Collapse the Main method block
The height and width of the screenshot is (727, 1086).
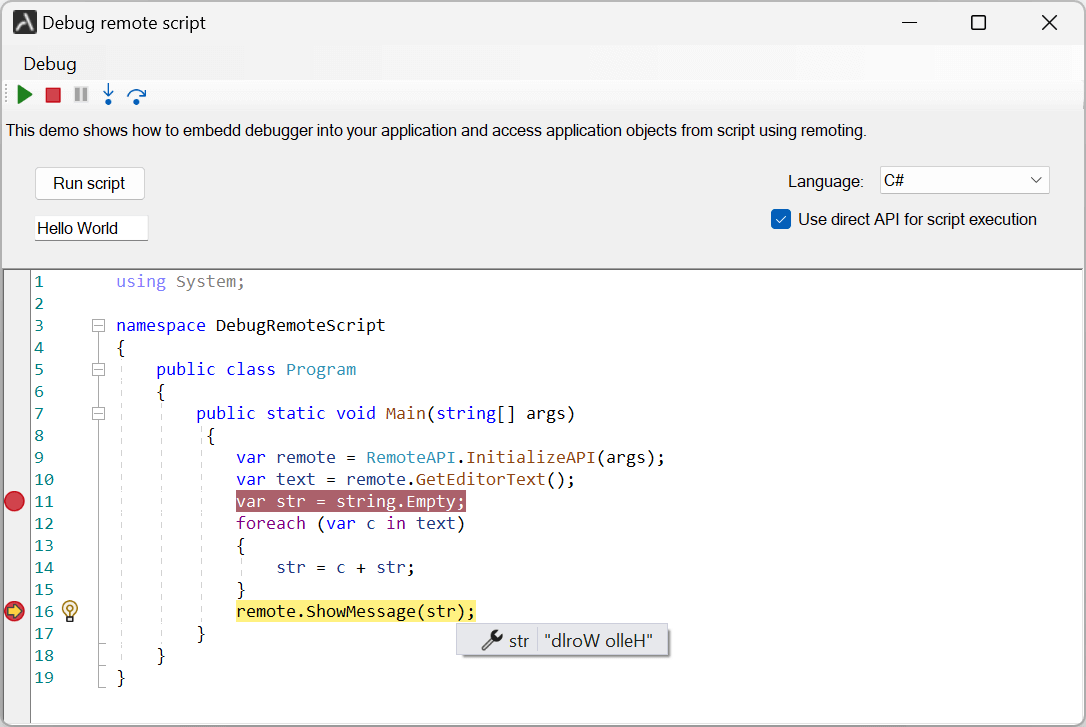coord(98,414)
